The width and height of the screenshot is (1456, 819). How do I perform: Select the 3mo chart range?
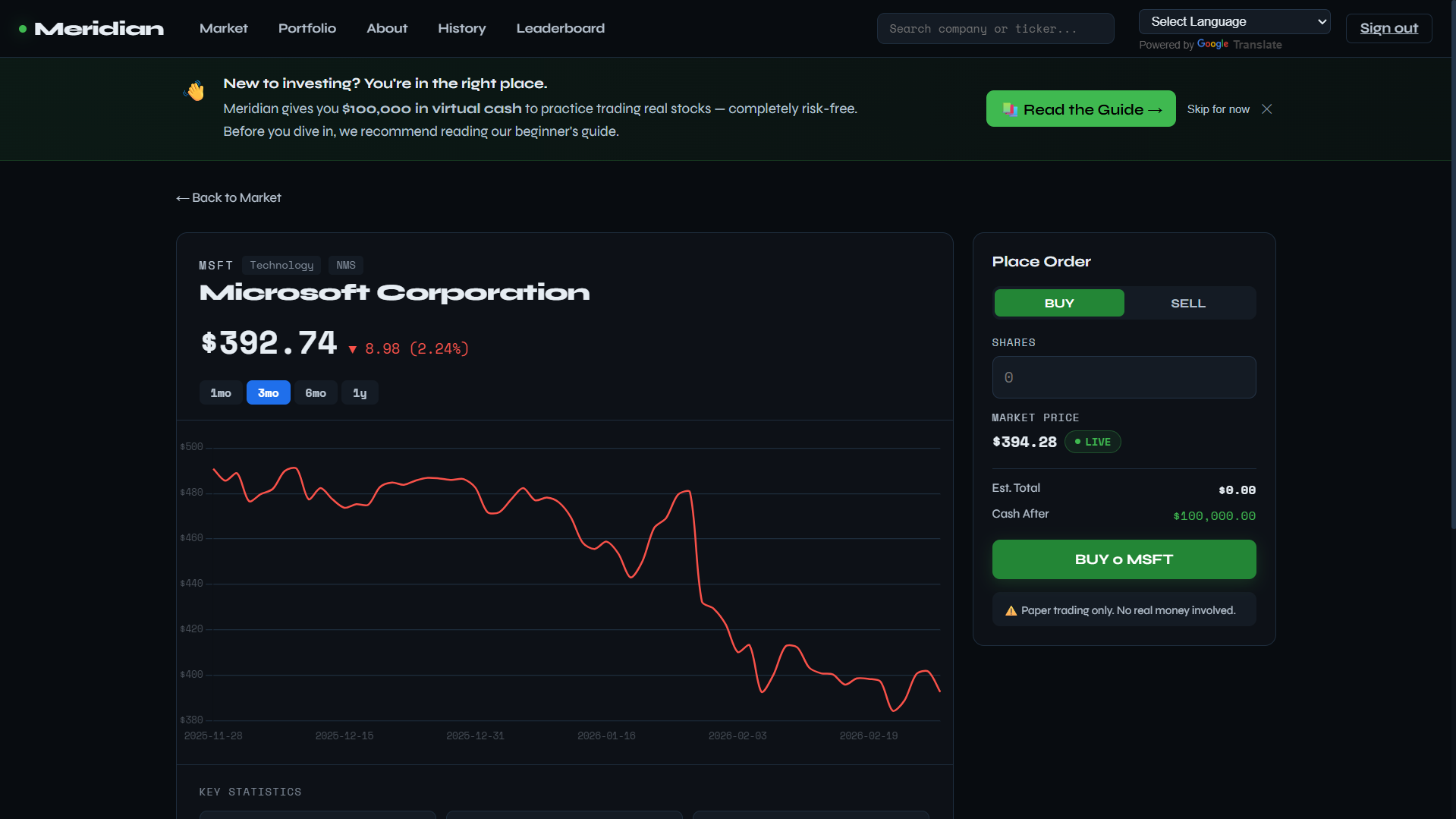(268, 392)
